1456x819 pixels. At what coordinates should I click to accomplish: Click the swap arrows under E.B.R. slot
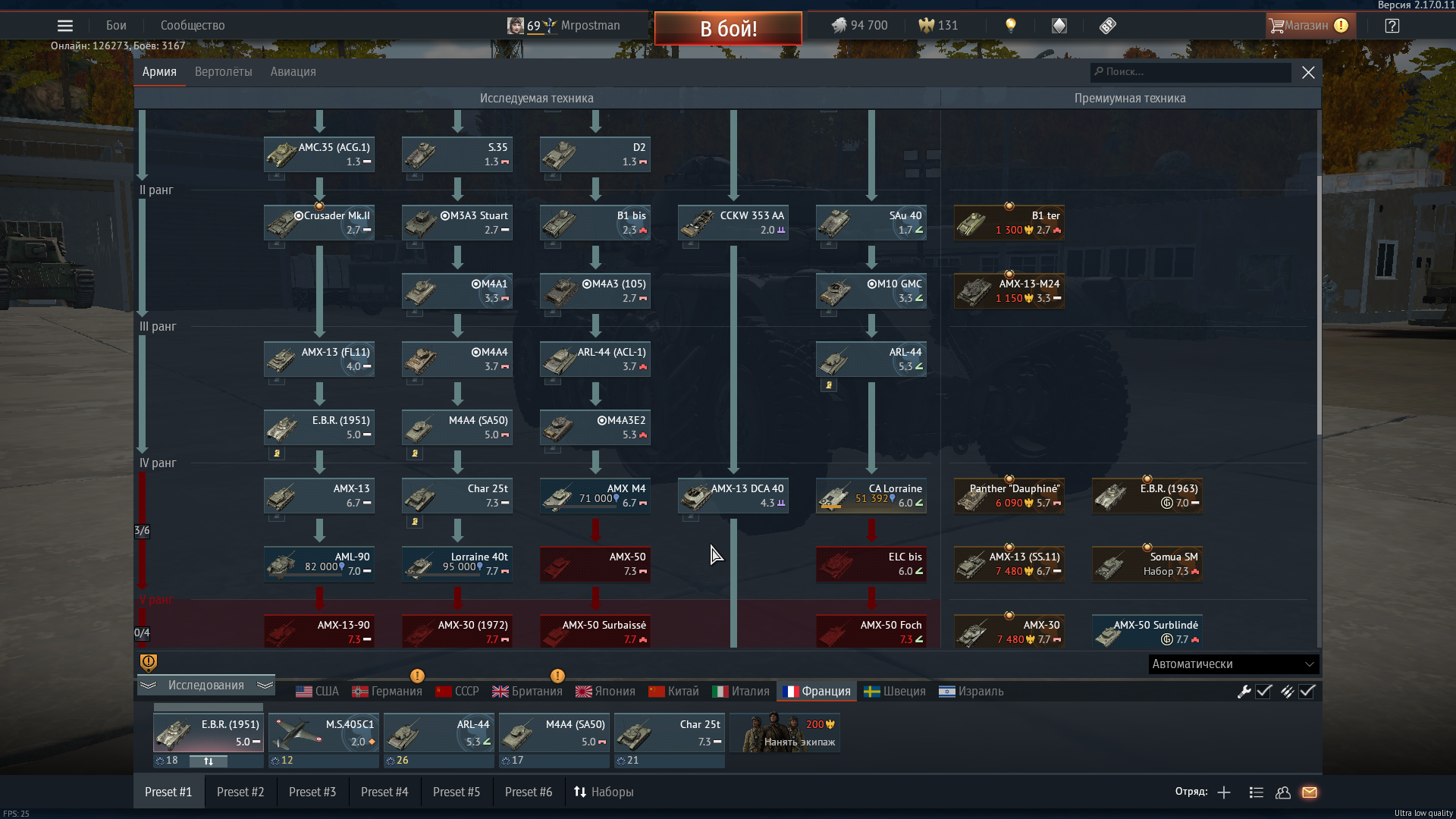click(209, 761)
